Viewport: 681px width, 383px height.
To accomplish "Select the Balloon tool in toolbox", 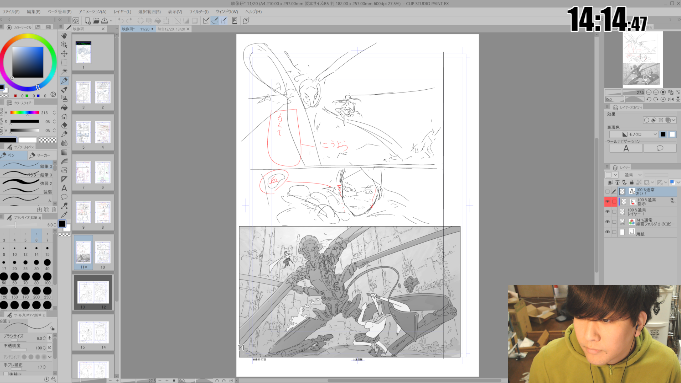I will 64,197.
